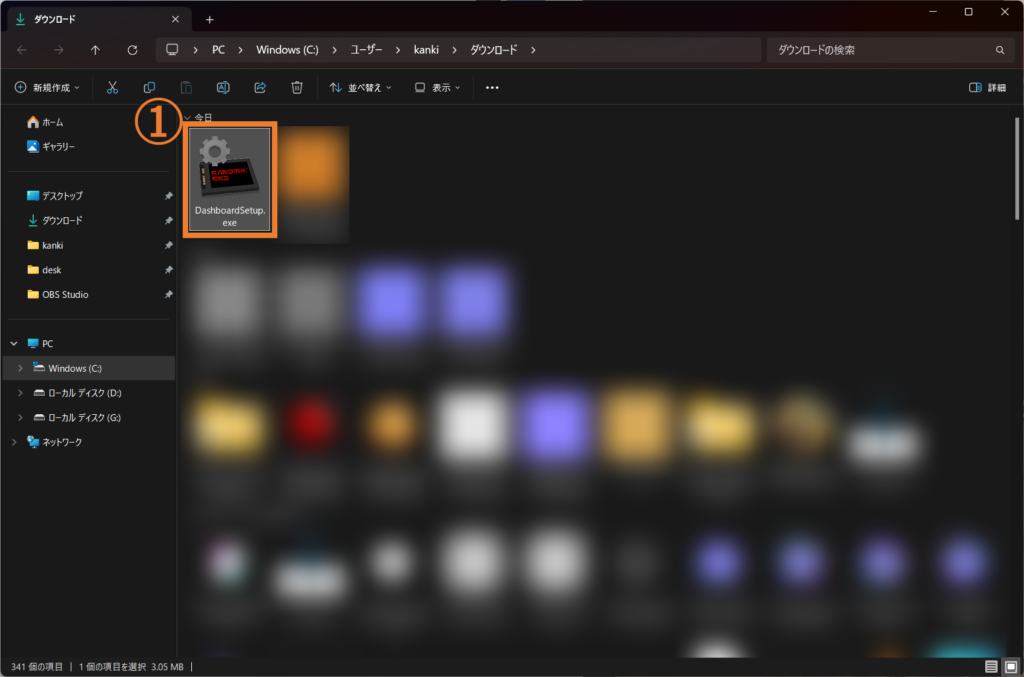Switch to details list view in status bar
This screenshot has height=677, width=1024.
point(991,666)
